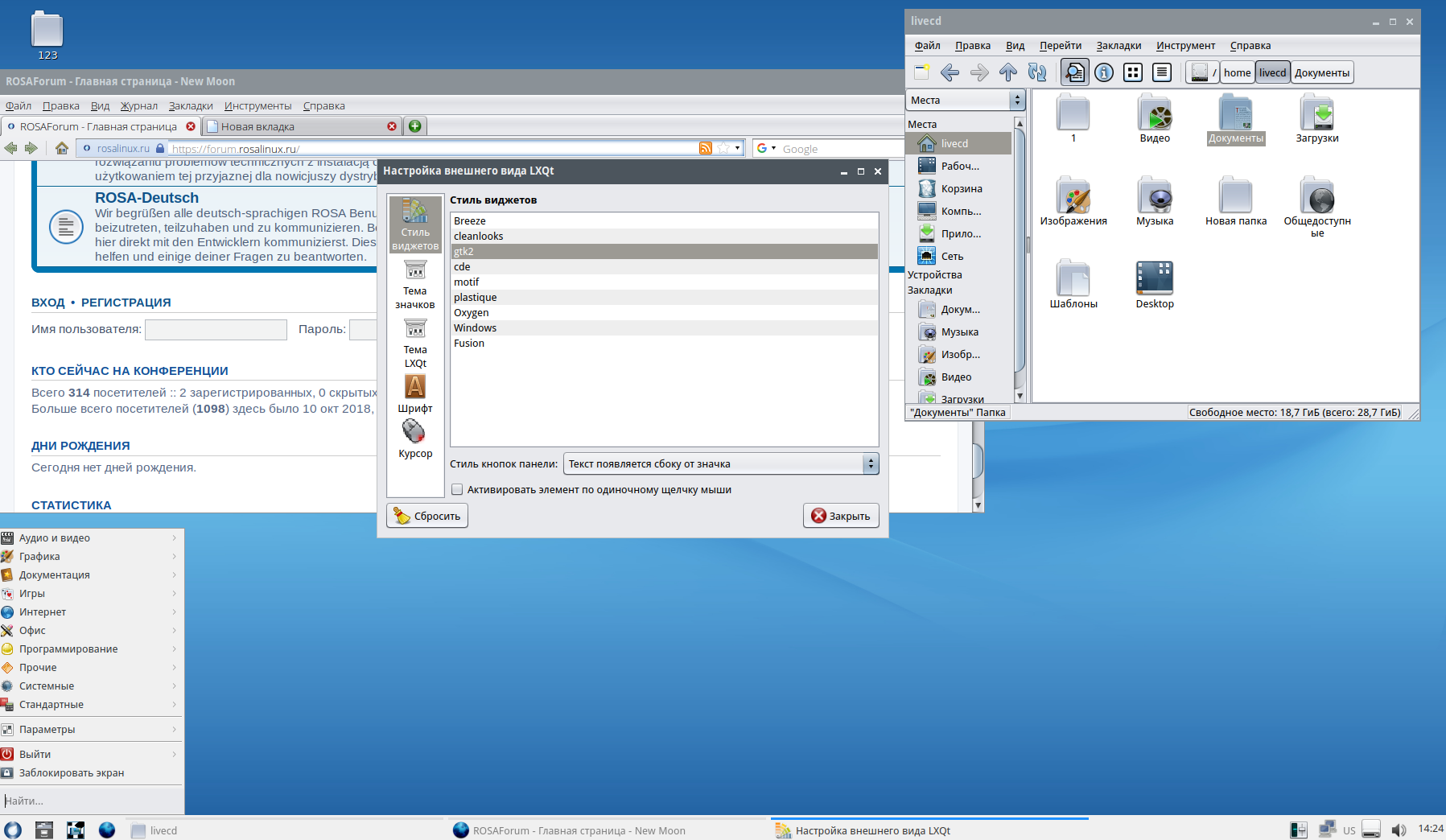Switch file manager to icon view

coord(1133,72)
